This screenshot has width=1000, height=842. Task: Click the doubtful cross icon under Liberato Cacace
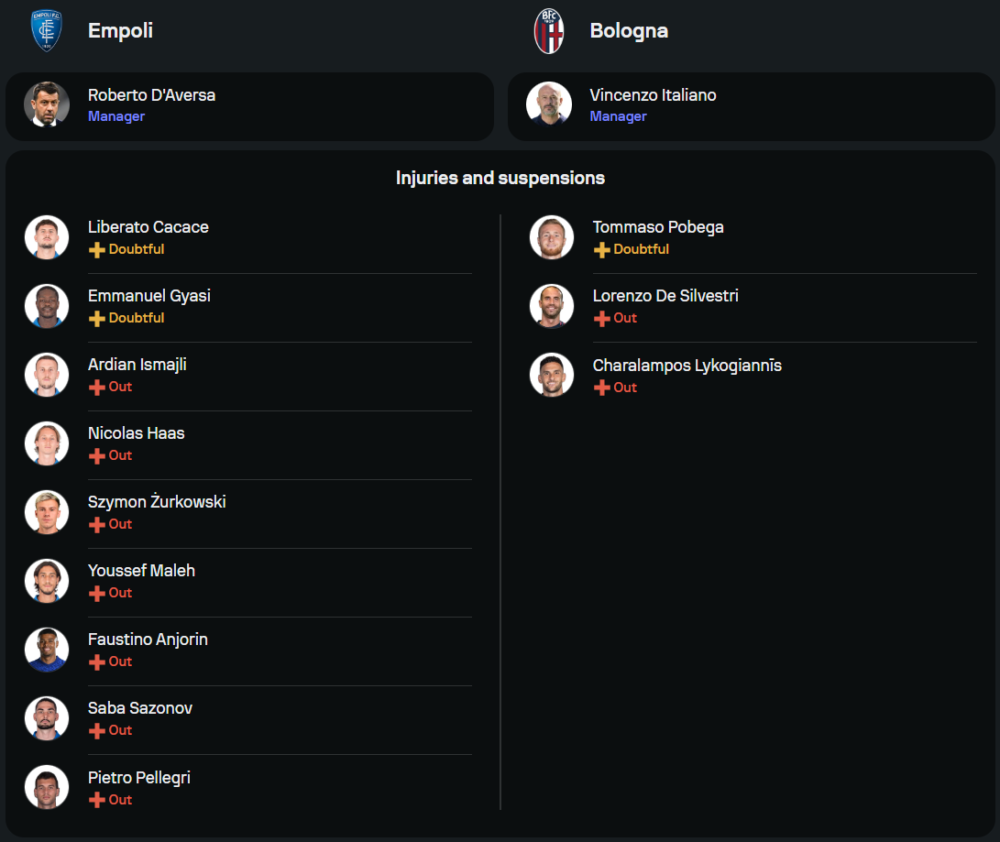(97, 250)
